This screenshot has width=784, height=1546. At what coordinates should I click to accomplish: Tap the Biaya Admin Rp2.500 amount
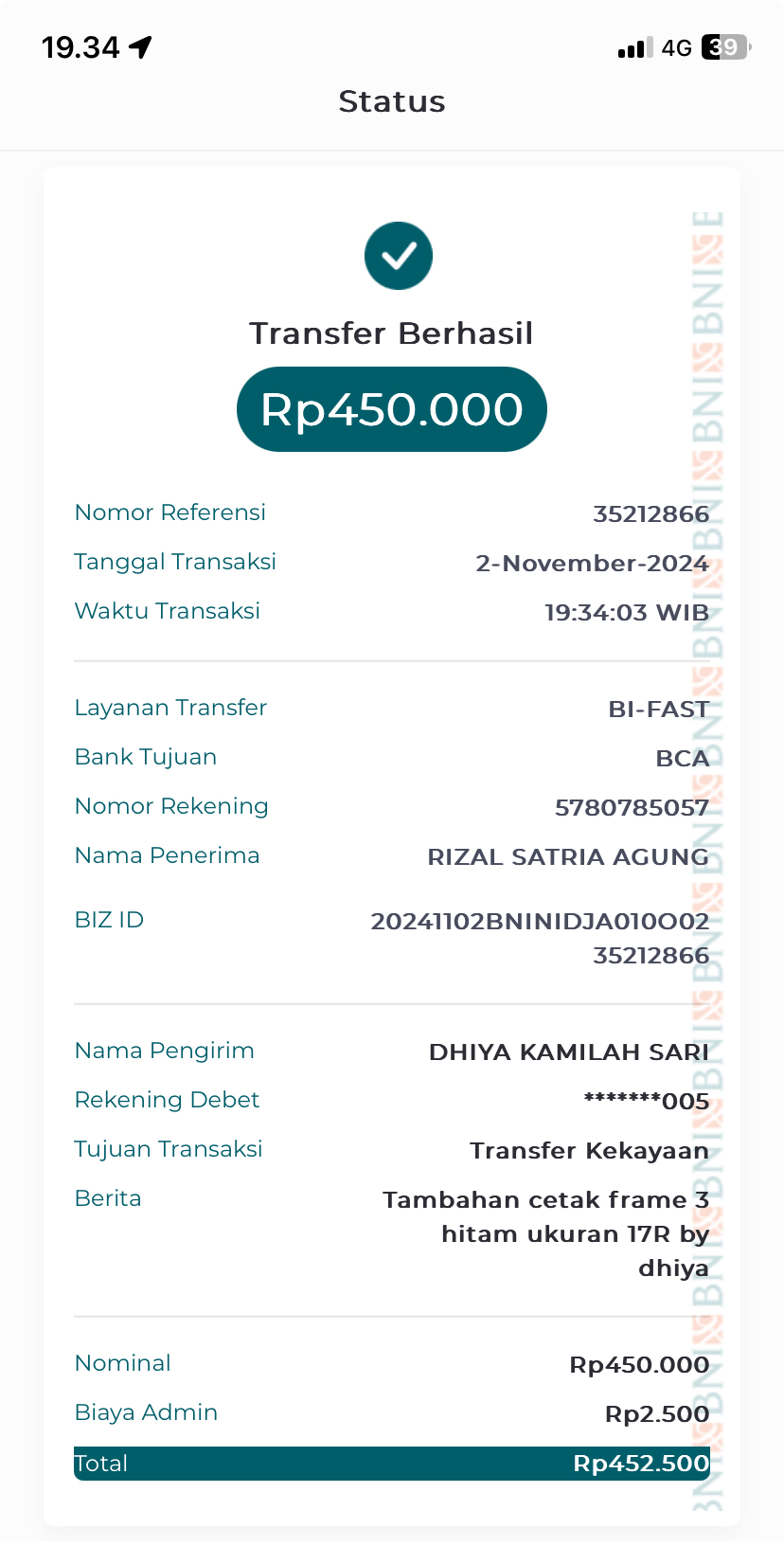pos(657,1414)
